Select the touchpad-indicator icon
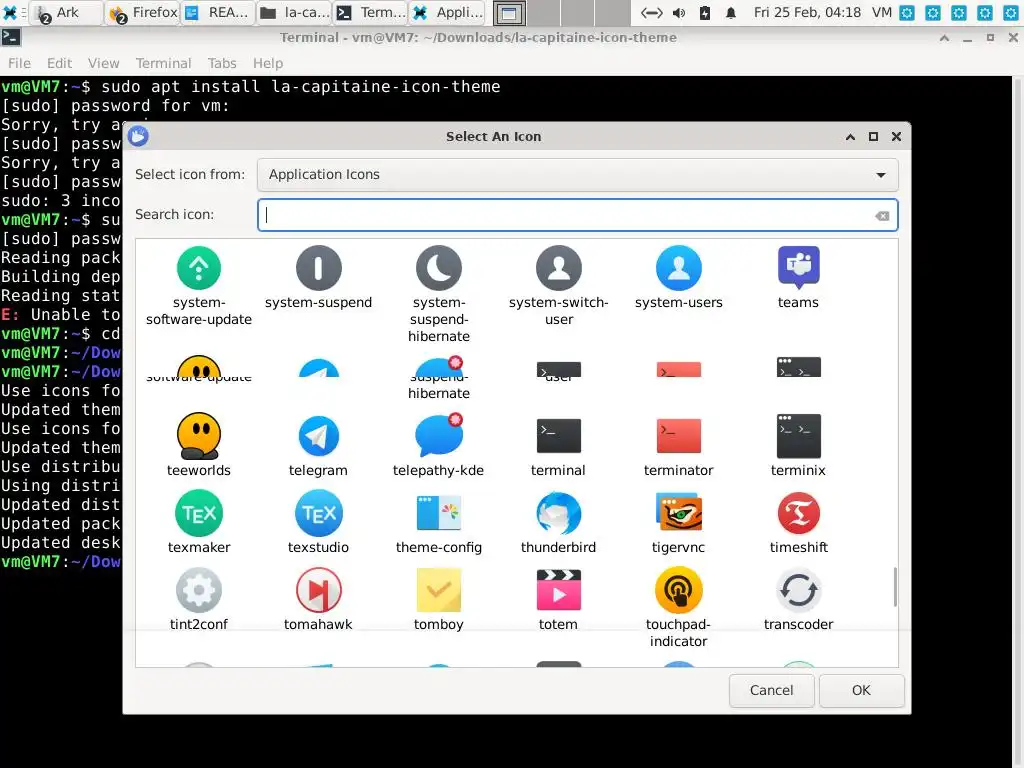This screenshot has width=1024, height=768. point(679,590)
